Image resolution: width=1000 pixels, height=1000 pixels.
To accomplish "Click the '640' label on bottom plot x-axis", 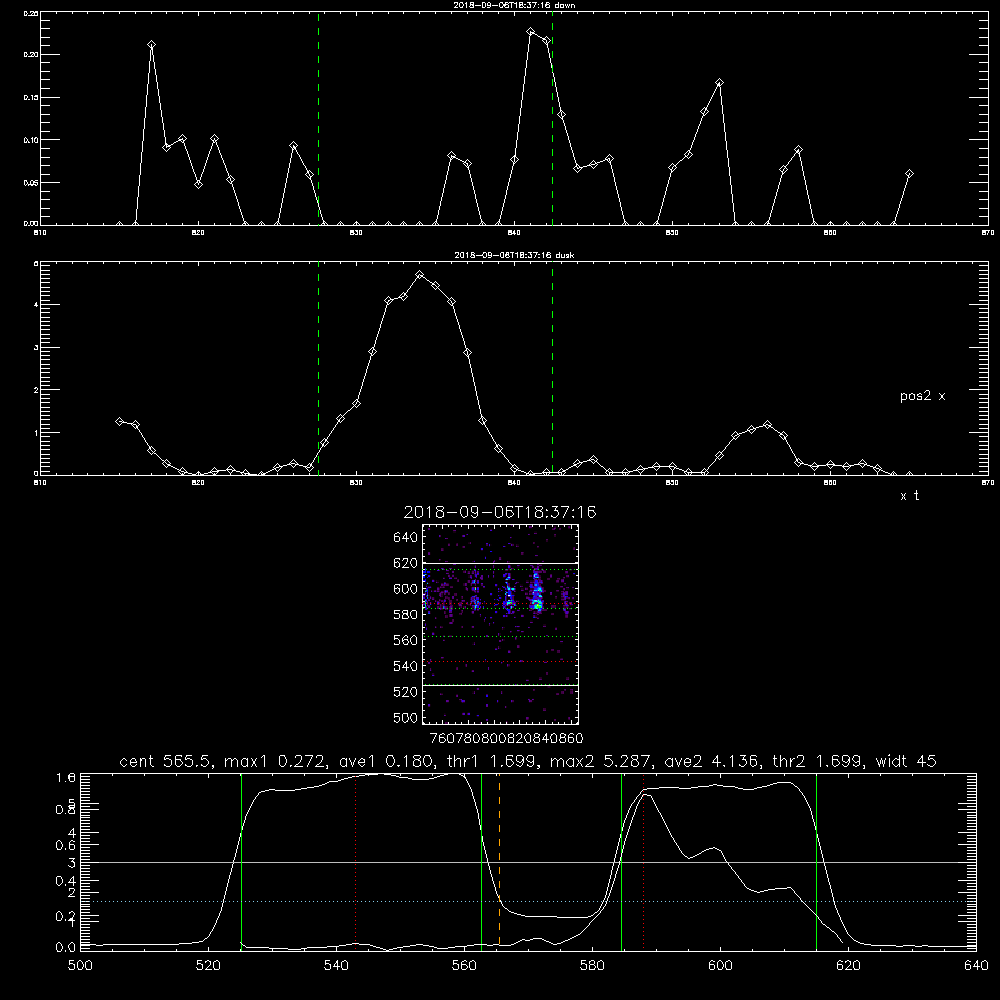I will click(976, 966).
